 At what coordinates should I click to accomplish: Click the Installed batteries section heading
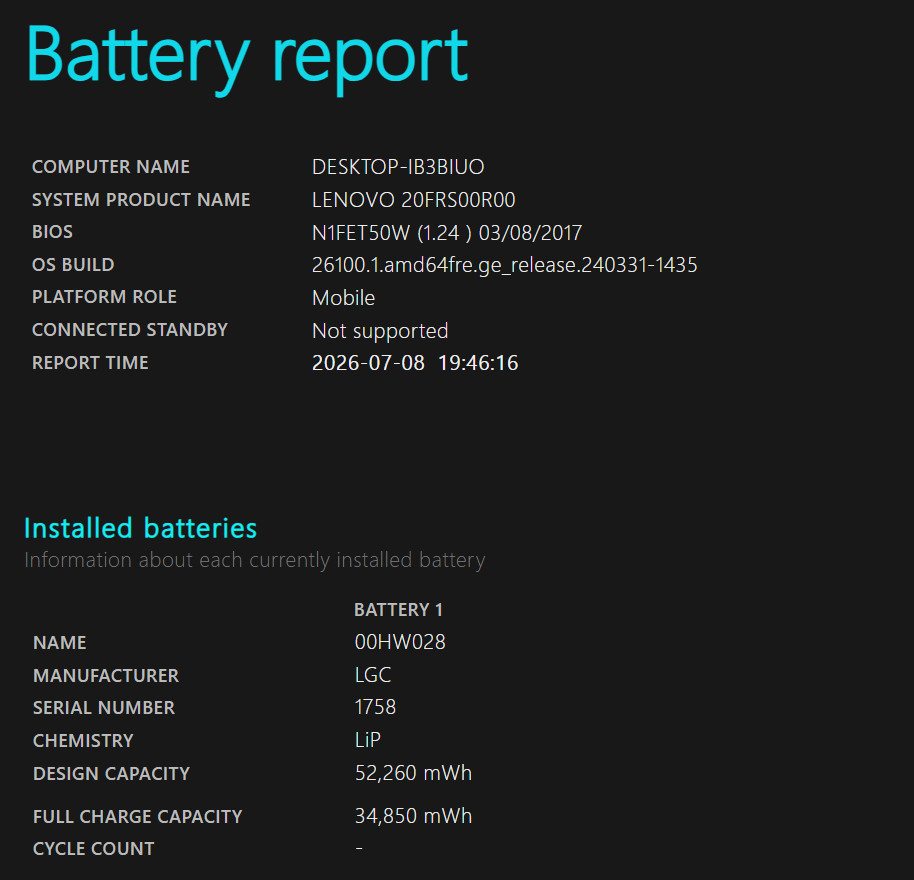(x=140, y=529)
